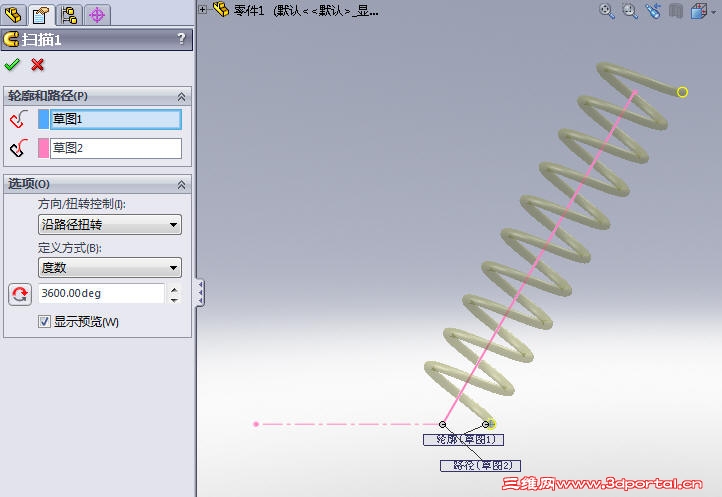
Task: Expand the 零件1 flyout tree
Action: pyautogui.click(x=202, y=9)
